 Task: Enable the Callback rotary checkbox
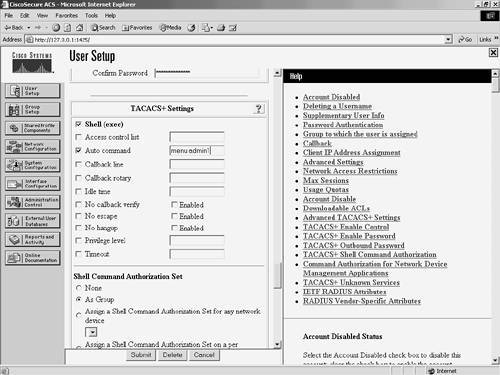(78, 178)
